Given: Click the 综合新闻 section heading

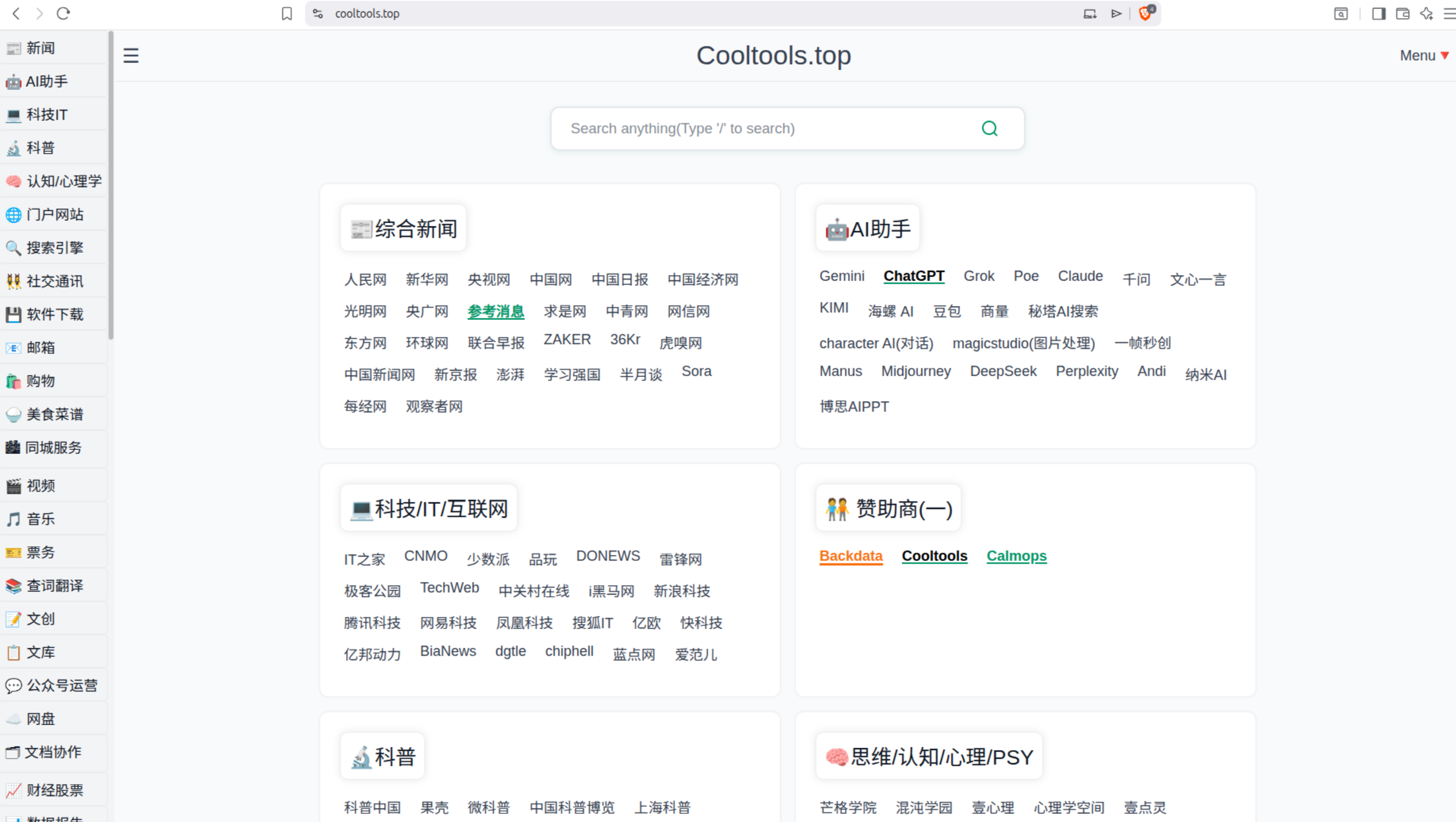Looking at the screenshot, I should [x=404, y=229].
